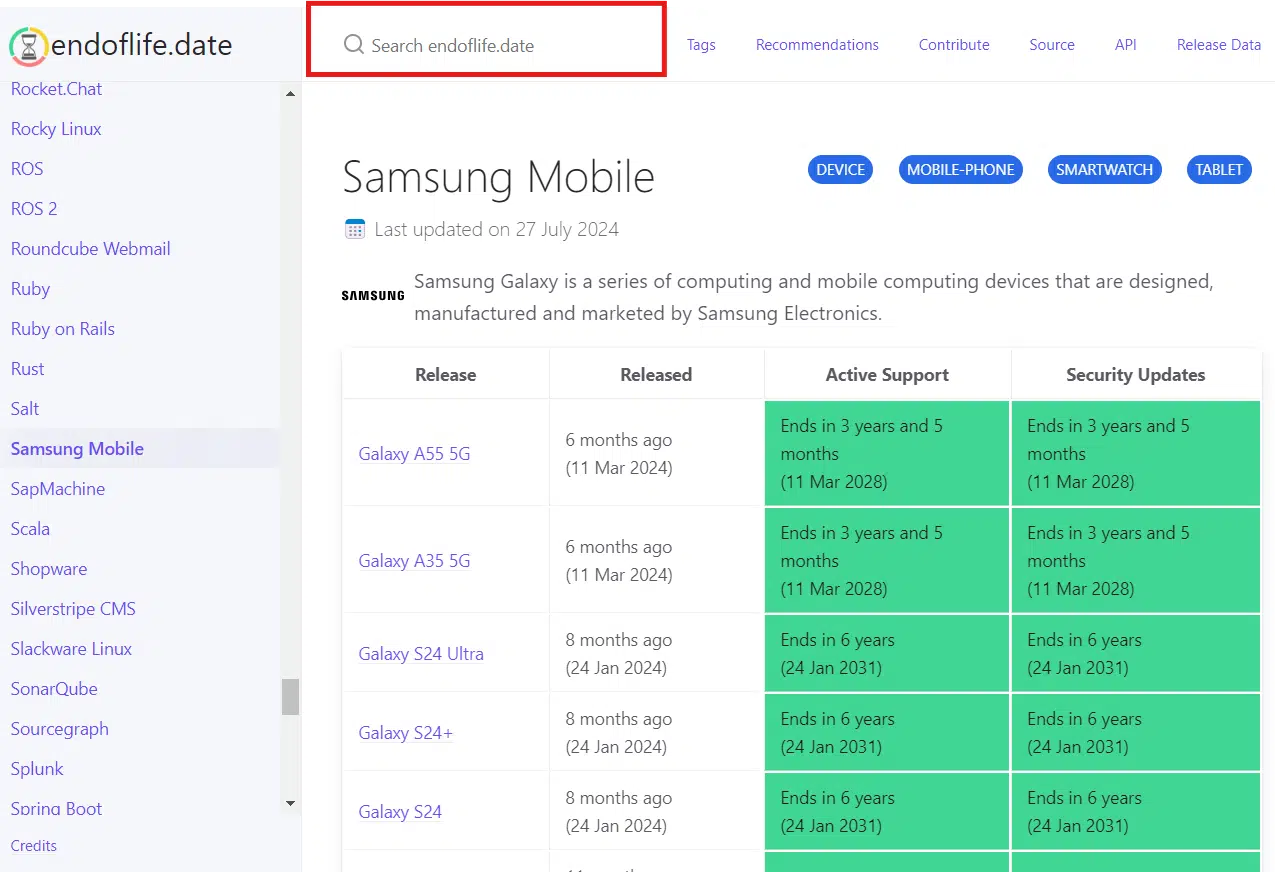1275x872 pixels.
Task: Open the API link in header
Action: point(1126,45)
